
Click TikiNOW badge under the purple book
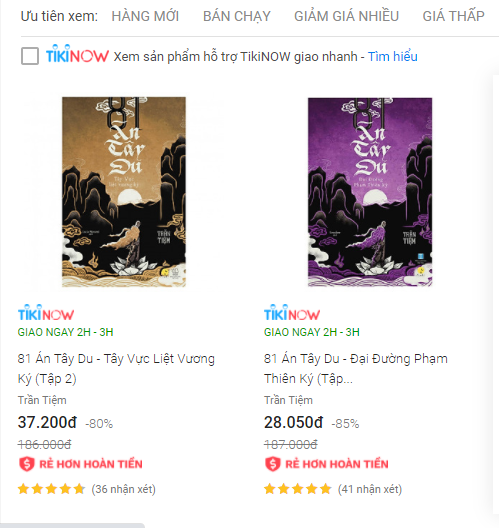[x=292, y=313]
